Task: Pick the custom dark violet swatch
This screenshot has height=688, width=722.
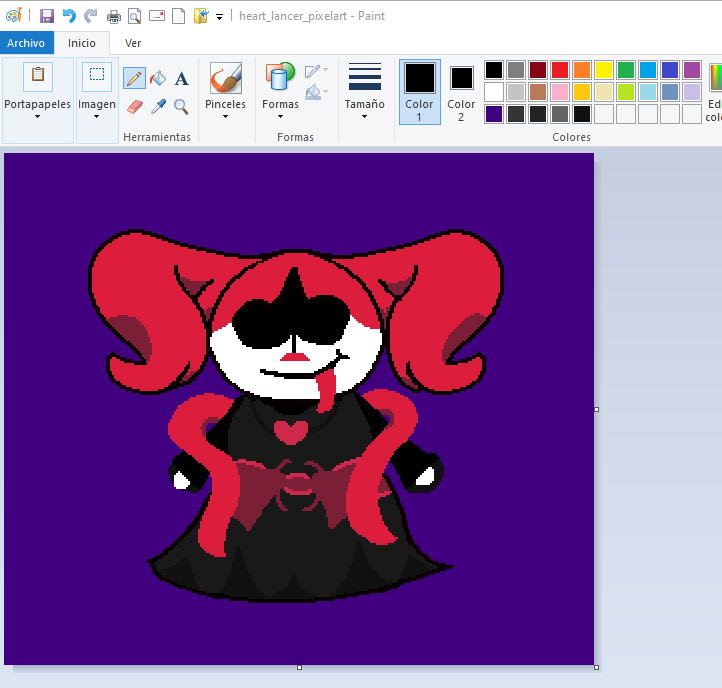Action: click(x=494, y=114)
